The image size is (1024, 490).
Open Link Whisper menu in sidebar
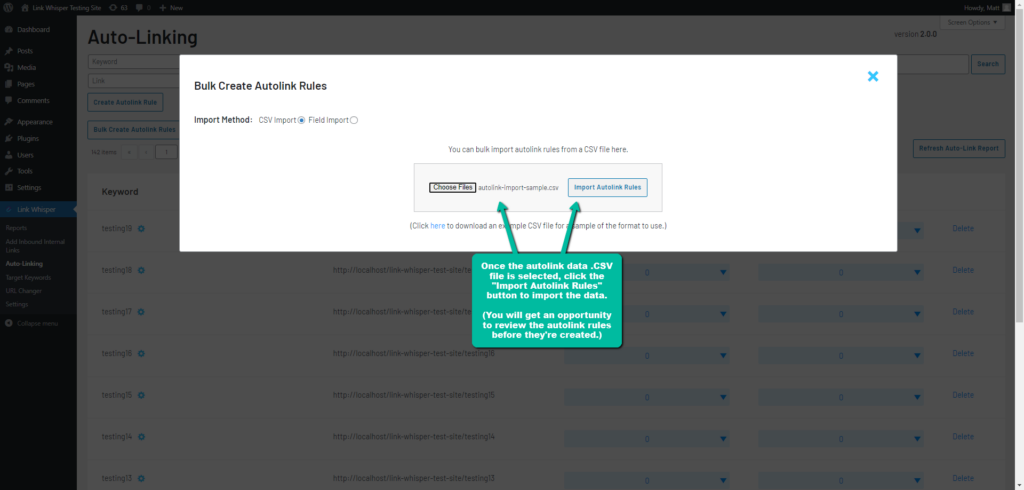38,210
